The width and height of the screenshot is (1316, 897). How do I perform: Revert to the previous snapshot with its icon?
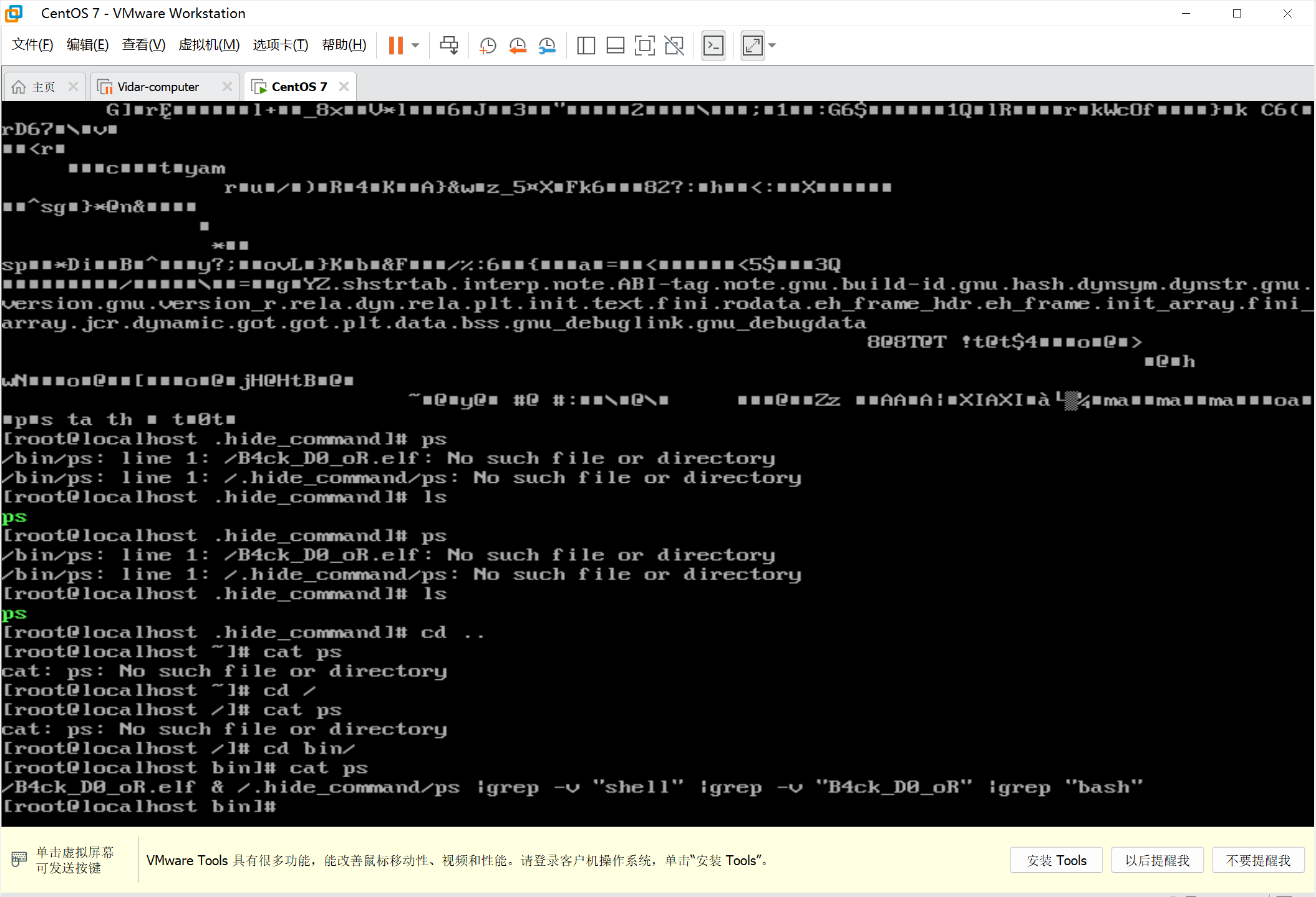click(517, 46)
